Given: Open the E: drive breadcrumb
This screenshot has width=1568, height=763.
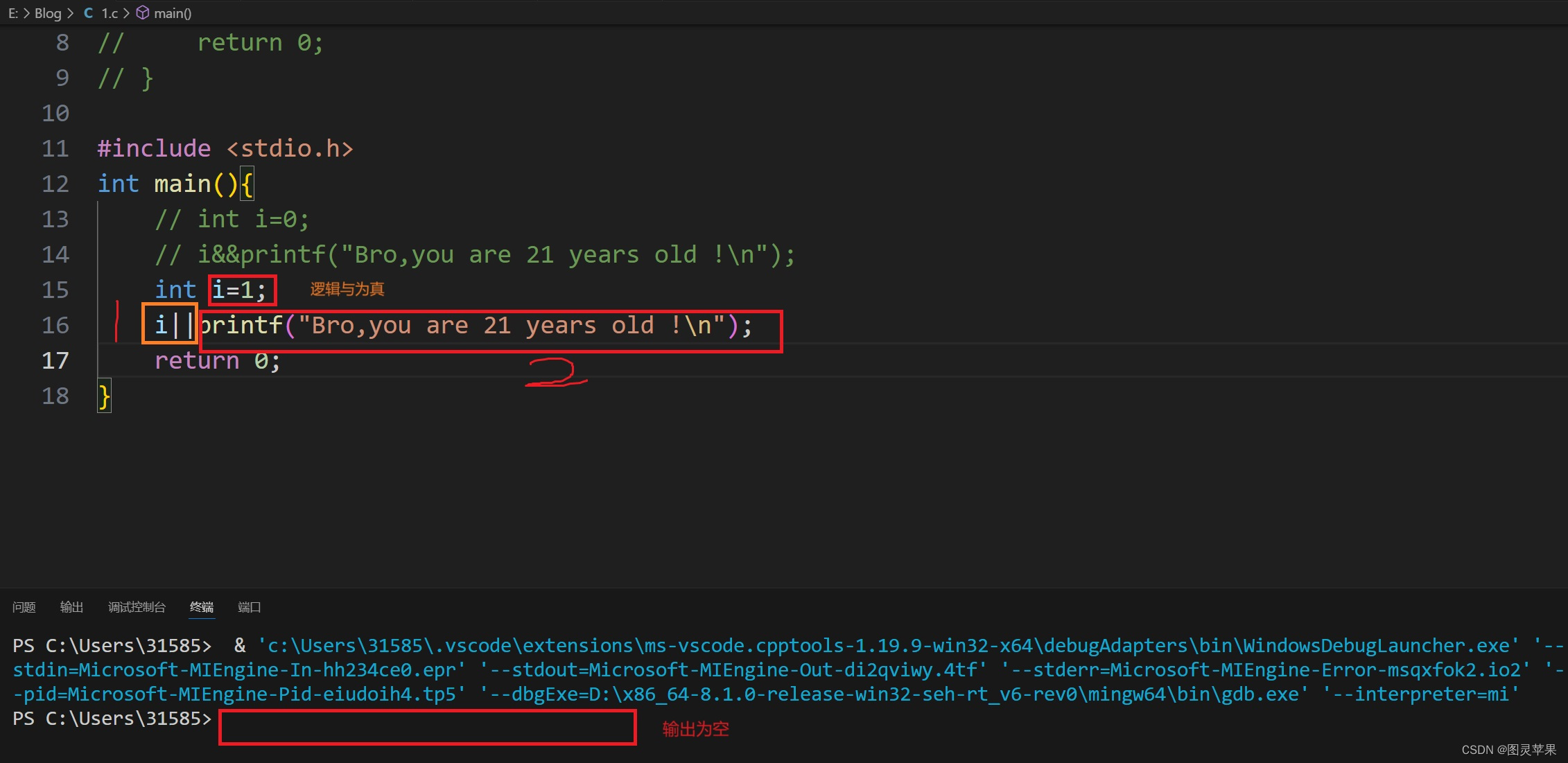Looking at the screenshot, I should point(13,13).
